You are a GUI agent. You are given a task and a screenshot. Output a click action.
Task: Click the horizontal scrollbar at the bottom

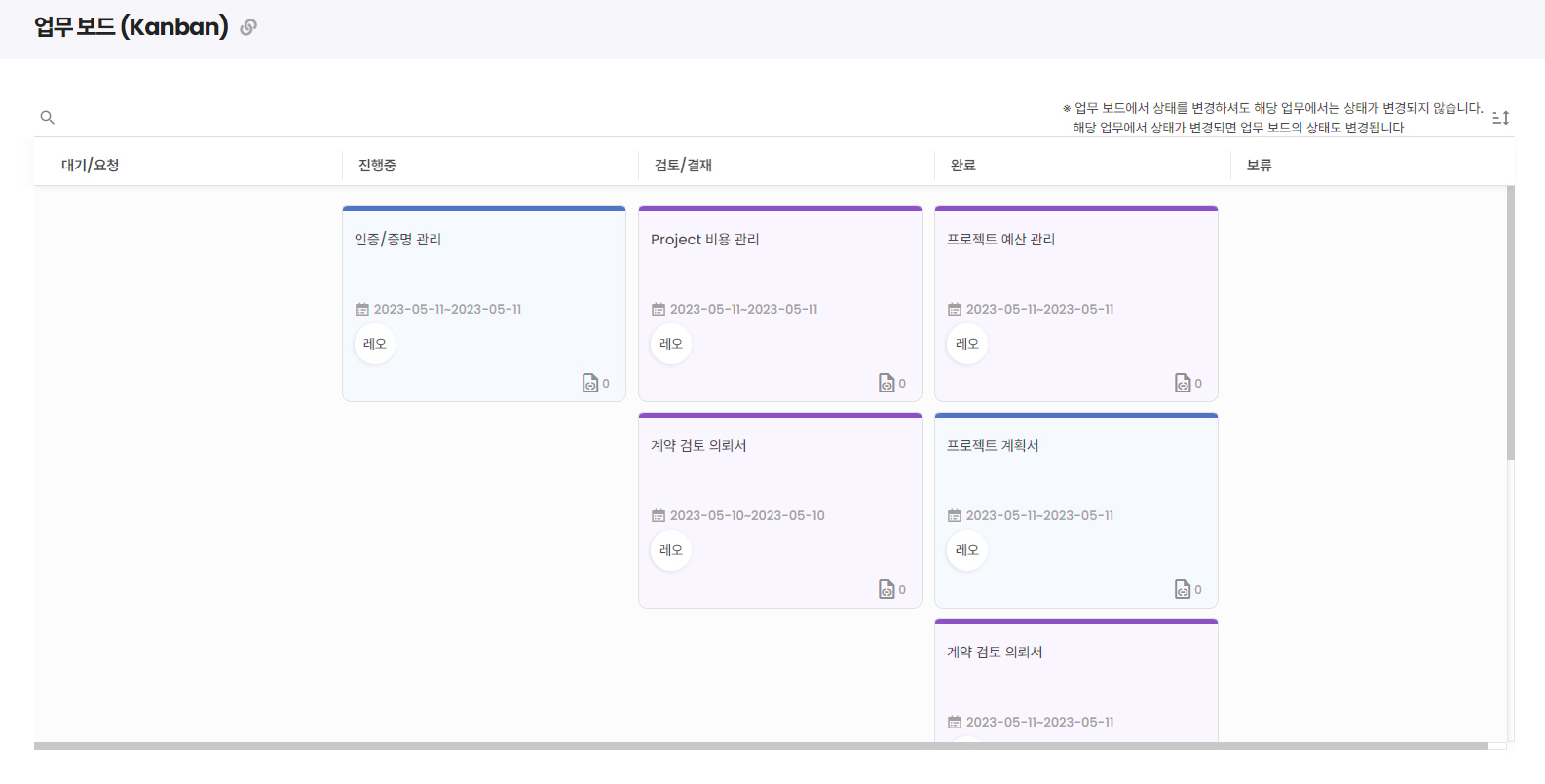pyautogui.click(x=760, y=746)
